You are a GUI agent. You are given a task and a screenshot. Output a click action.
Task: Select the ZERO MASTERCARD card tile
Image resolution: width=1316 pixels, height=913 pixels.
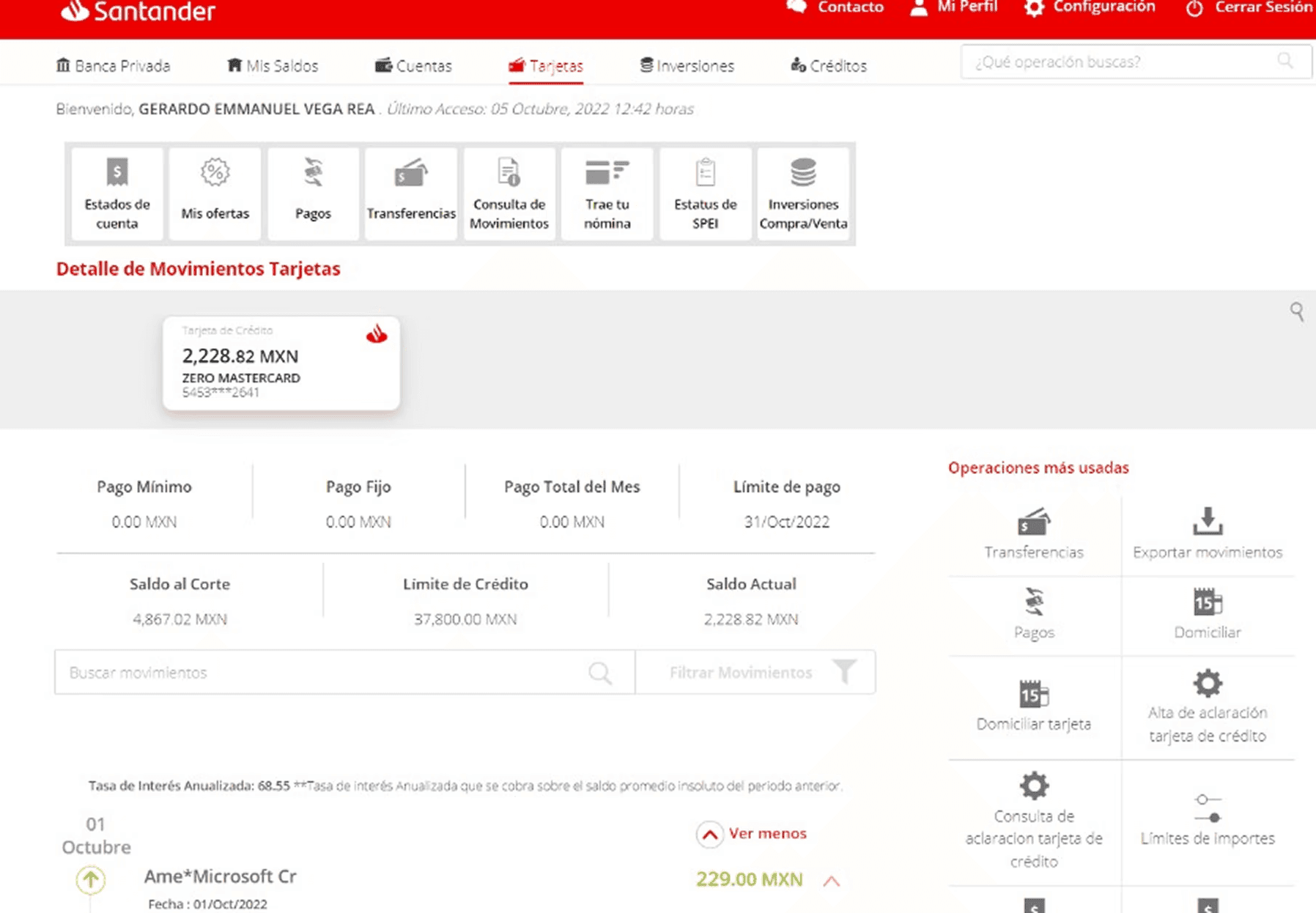[281, 363]
